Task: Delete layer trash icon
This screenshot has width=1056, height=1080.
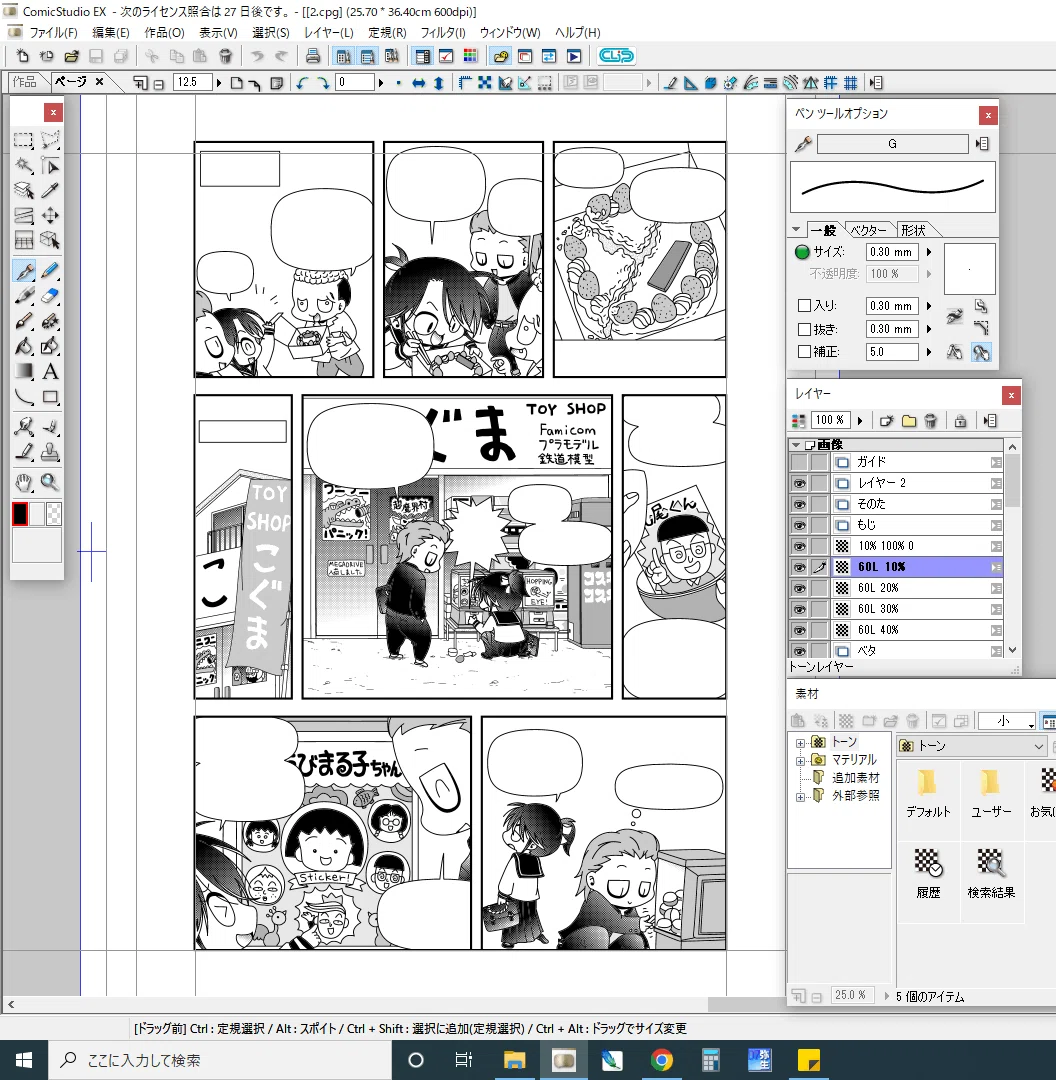Action: (x=931, y=420)
